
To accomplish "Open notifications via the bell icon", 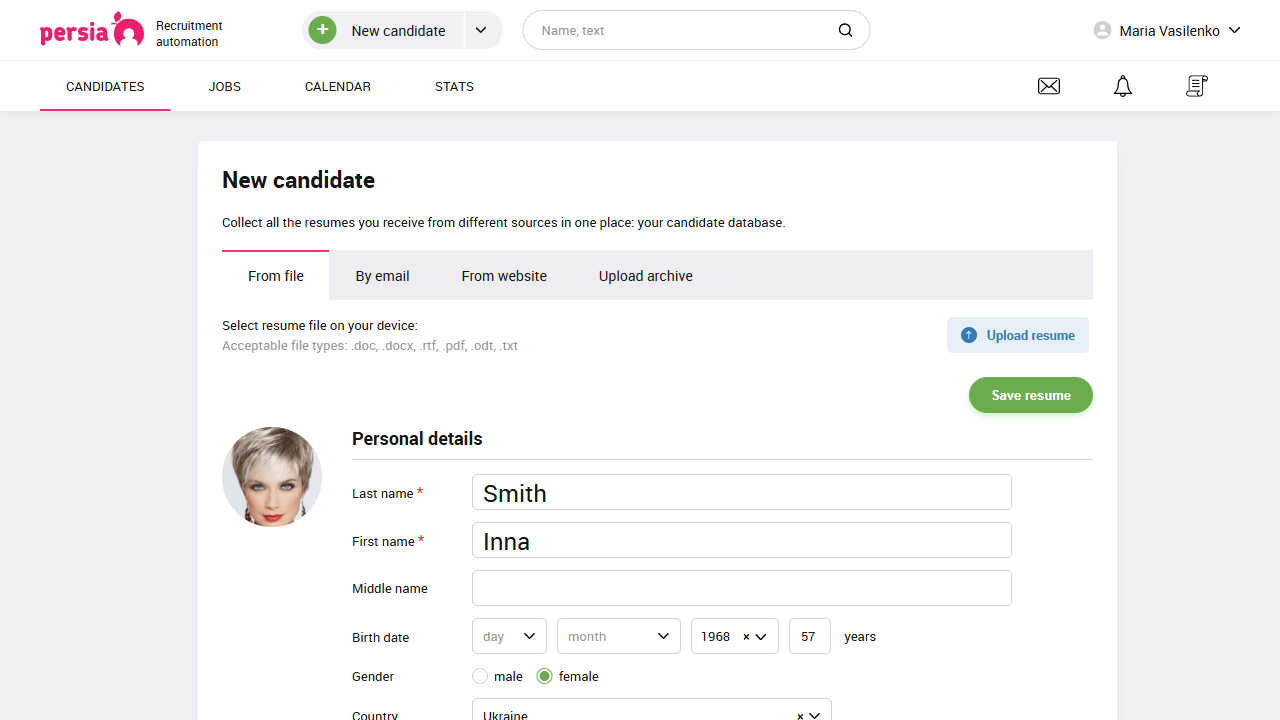I will (1122, 86).
